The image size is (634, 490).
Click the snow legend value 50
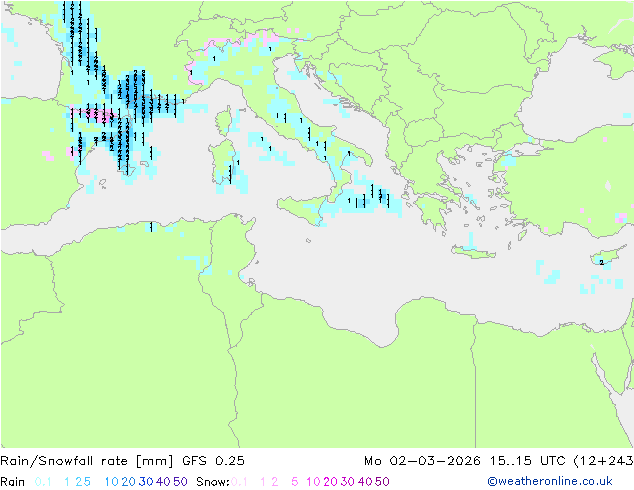point(382,482)
